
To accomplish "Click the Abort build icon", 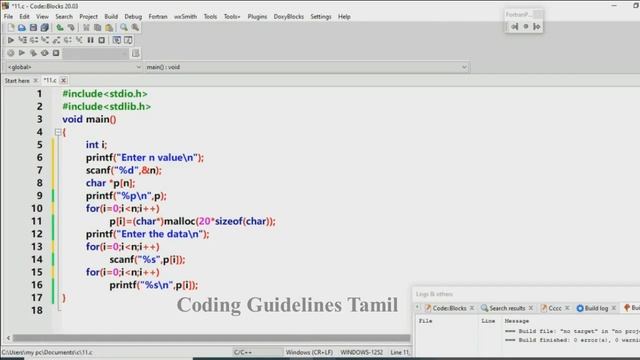I will (56, 53).
